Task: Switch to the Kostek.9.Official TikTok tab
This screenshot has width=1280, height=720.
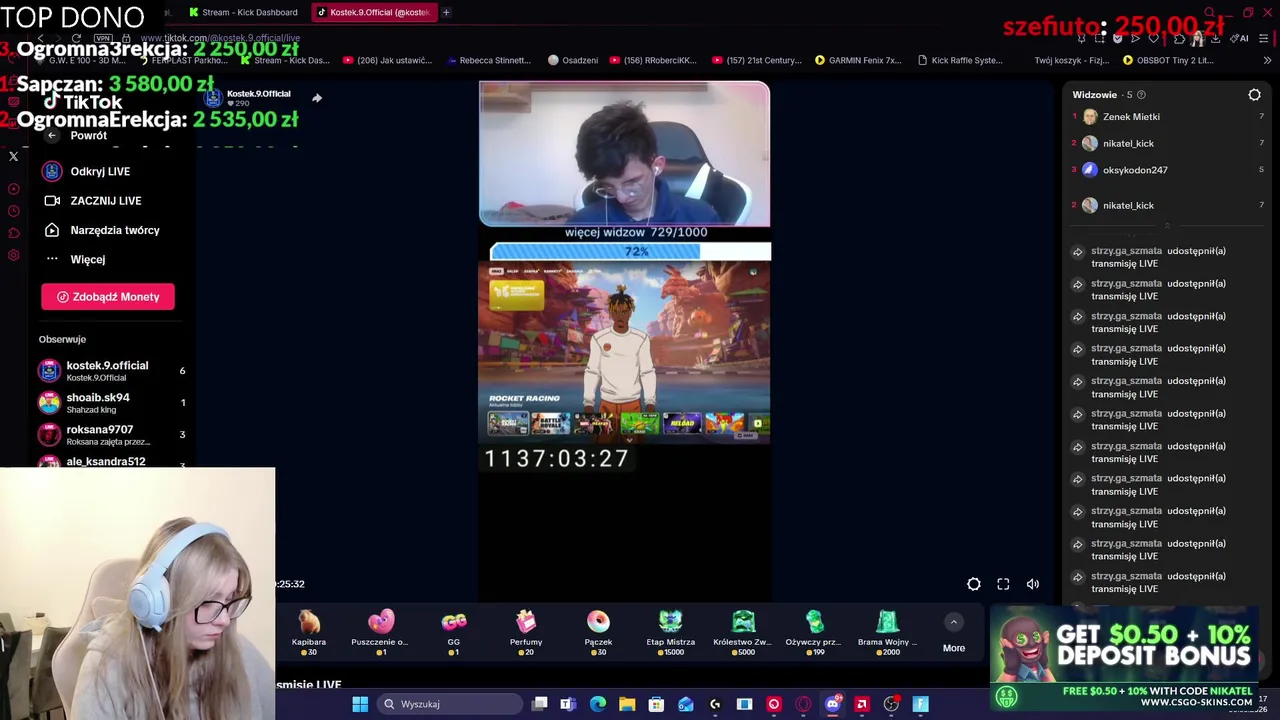Action: (373, 12)
